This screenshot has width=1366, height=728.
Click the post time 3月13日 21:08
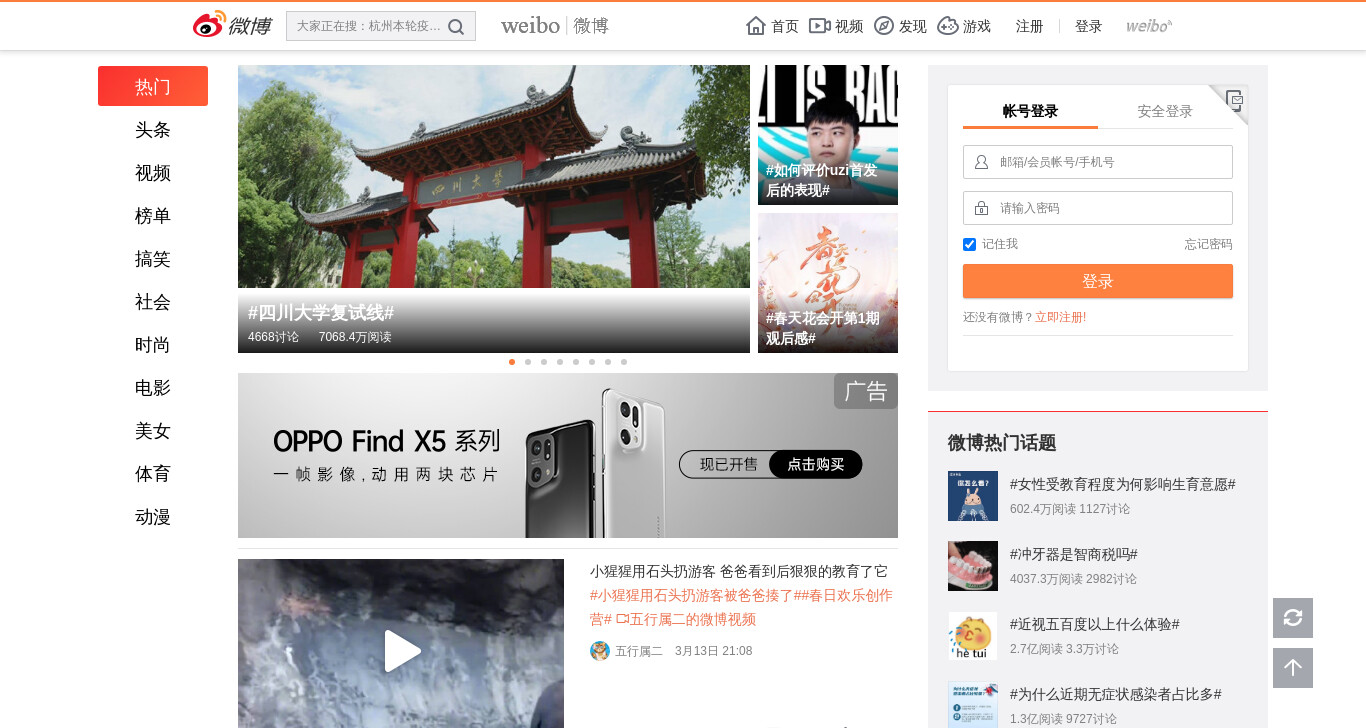(713, 651)
